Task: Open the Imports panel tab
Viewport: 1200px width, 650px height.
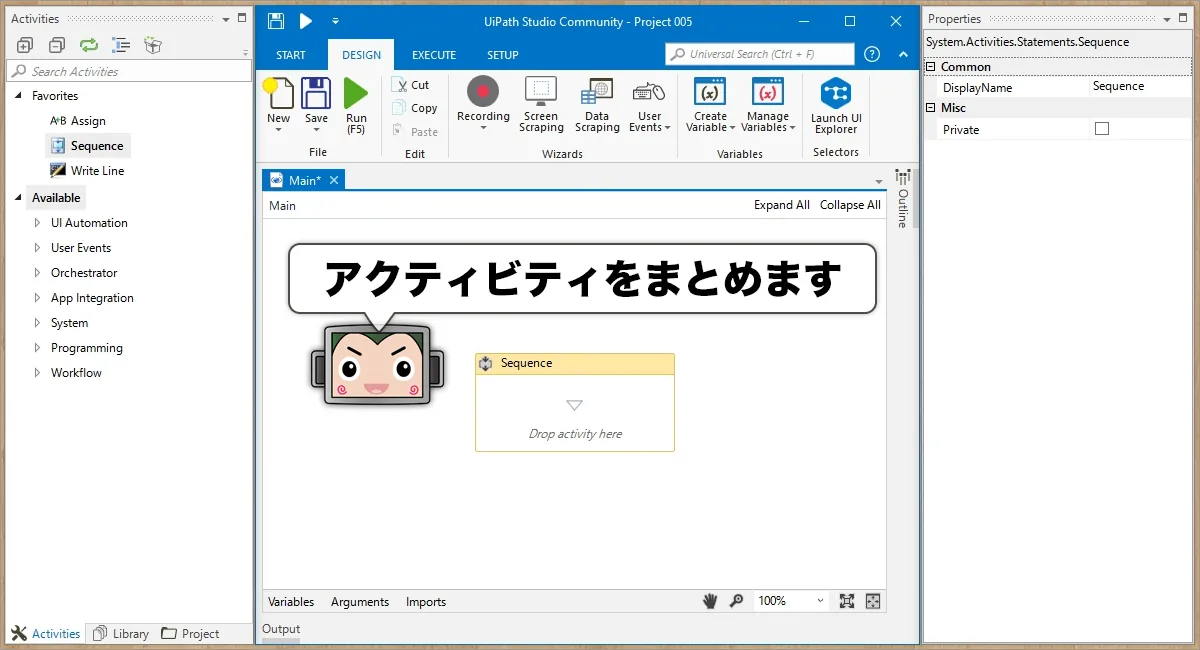Action: click(x=426, y=602)
